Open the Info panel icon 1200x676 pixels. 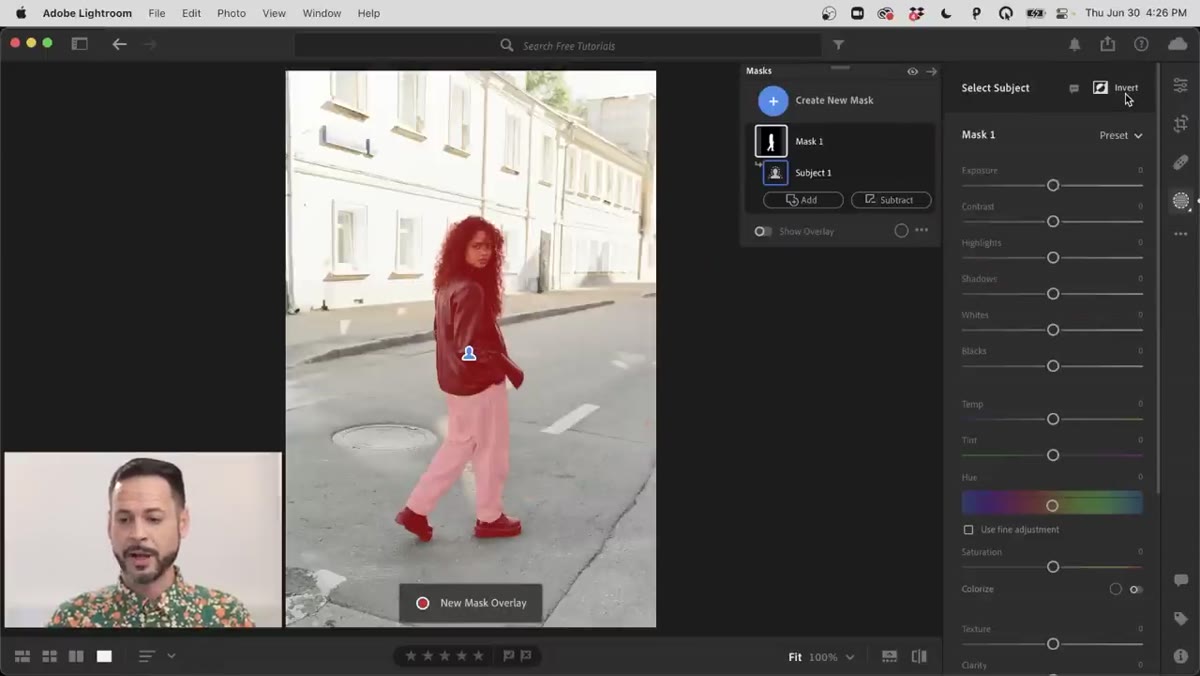1181,657
